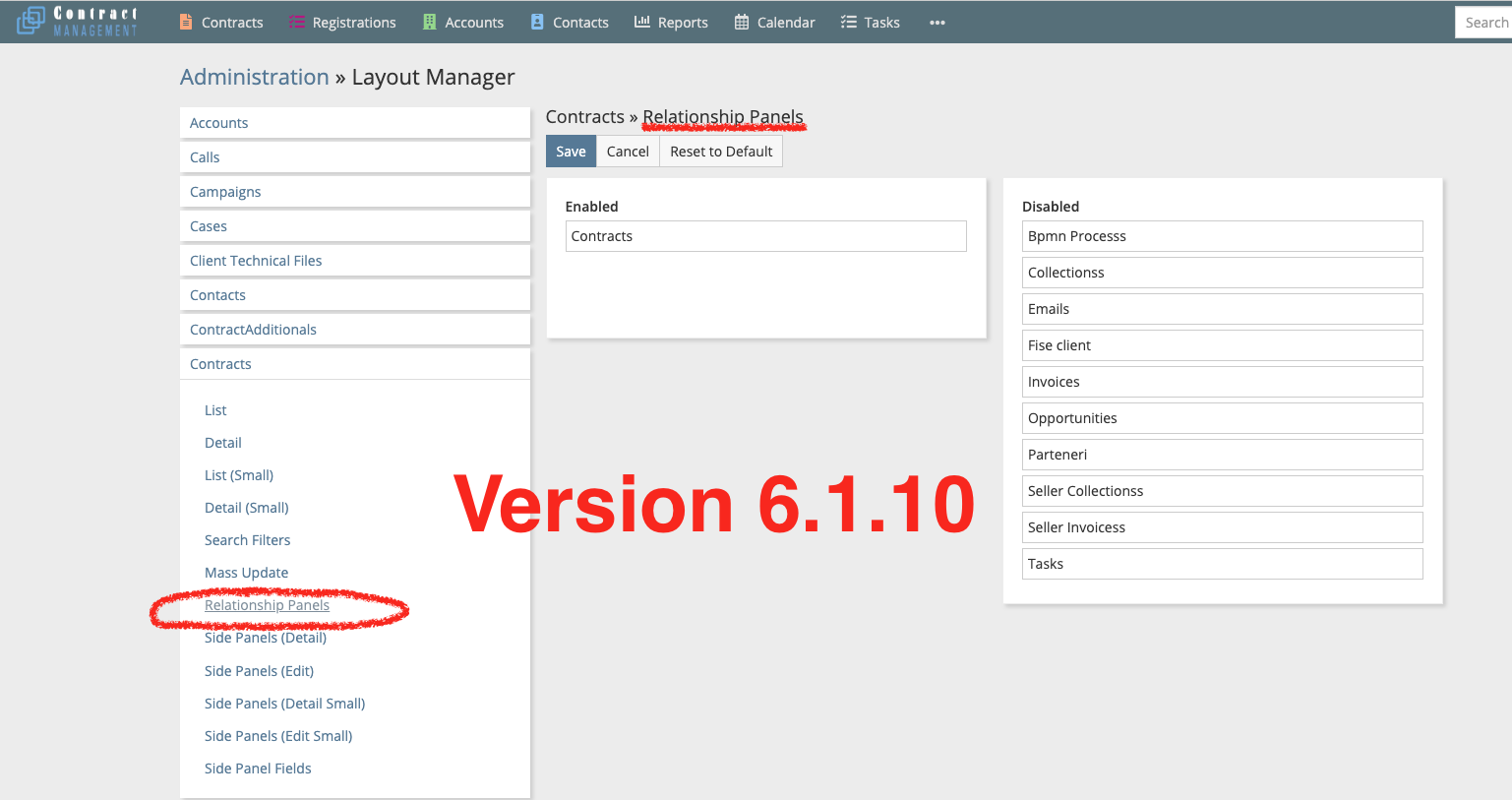Open Relationship Panels layout link
Image resolution: width=1512 pixels, height=800 pixels.
267,605
